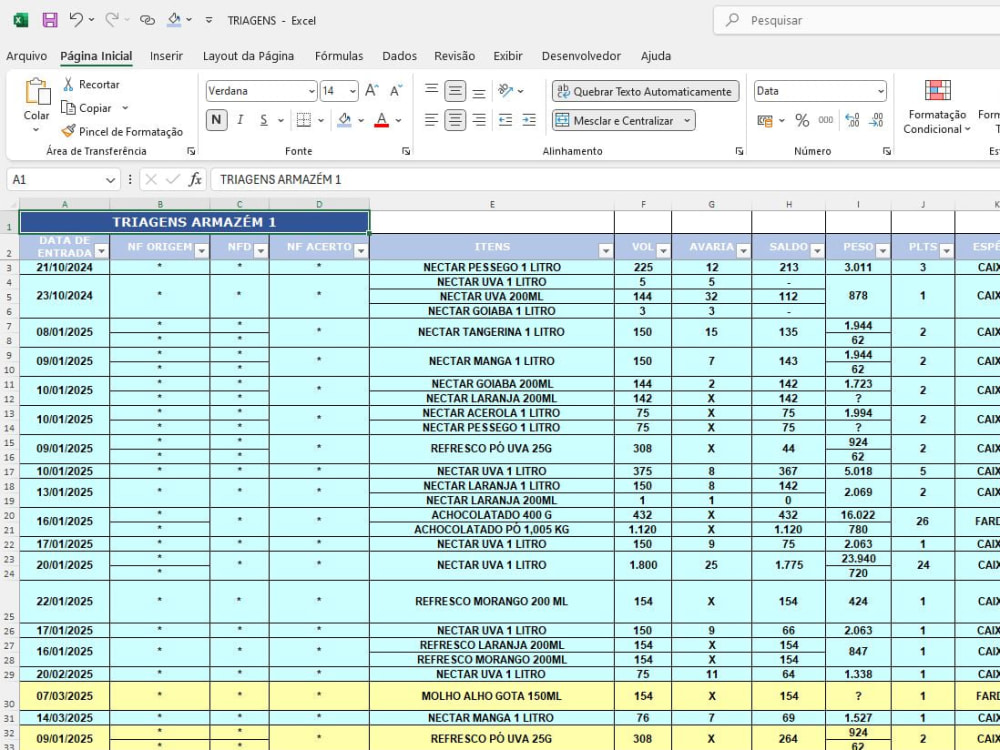Open the Verdana font name dropdown
This screenshot has width=1000, height=750.
311,91
